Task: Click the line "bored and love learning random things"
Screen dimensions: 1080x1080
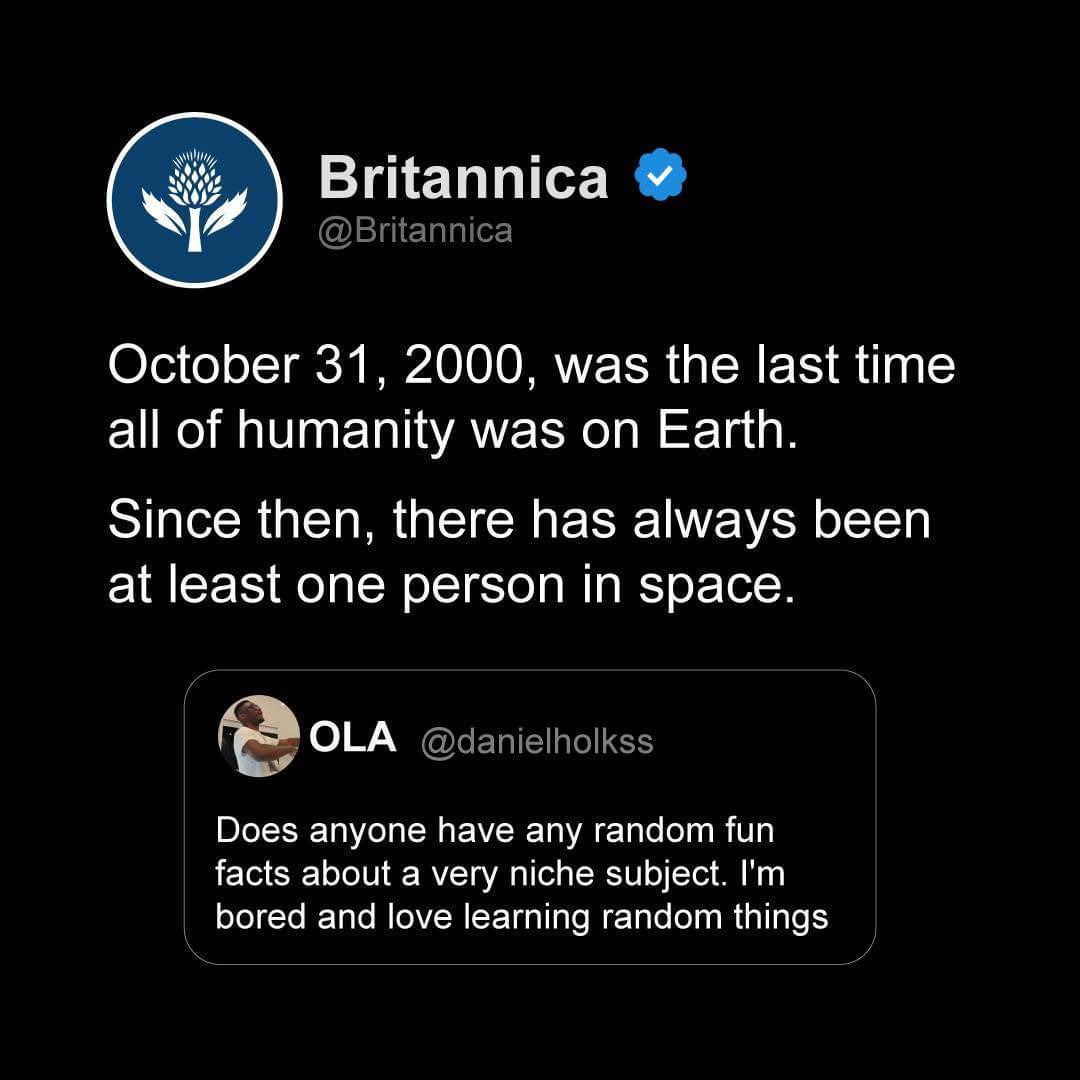Action: tap(522, 916)
